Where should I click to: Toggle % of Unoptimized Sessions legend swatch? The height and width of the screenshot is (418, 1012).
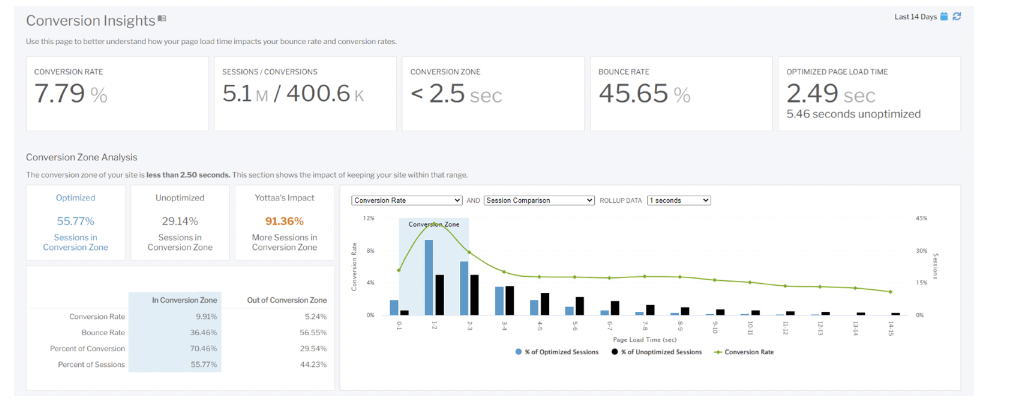click(x=613, y=352)
